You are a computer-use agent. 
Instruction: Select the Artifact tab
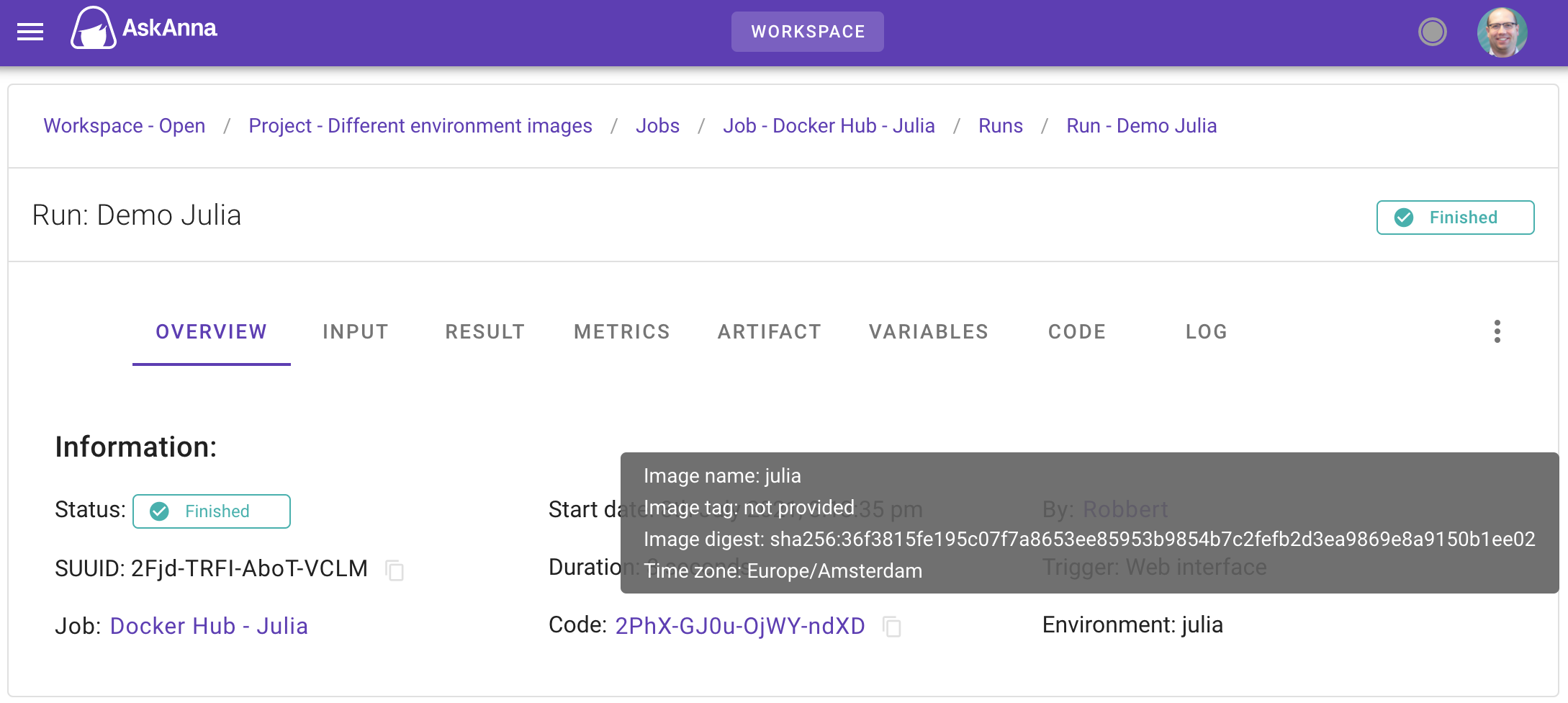[769, 331]
